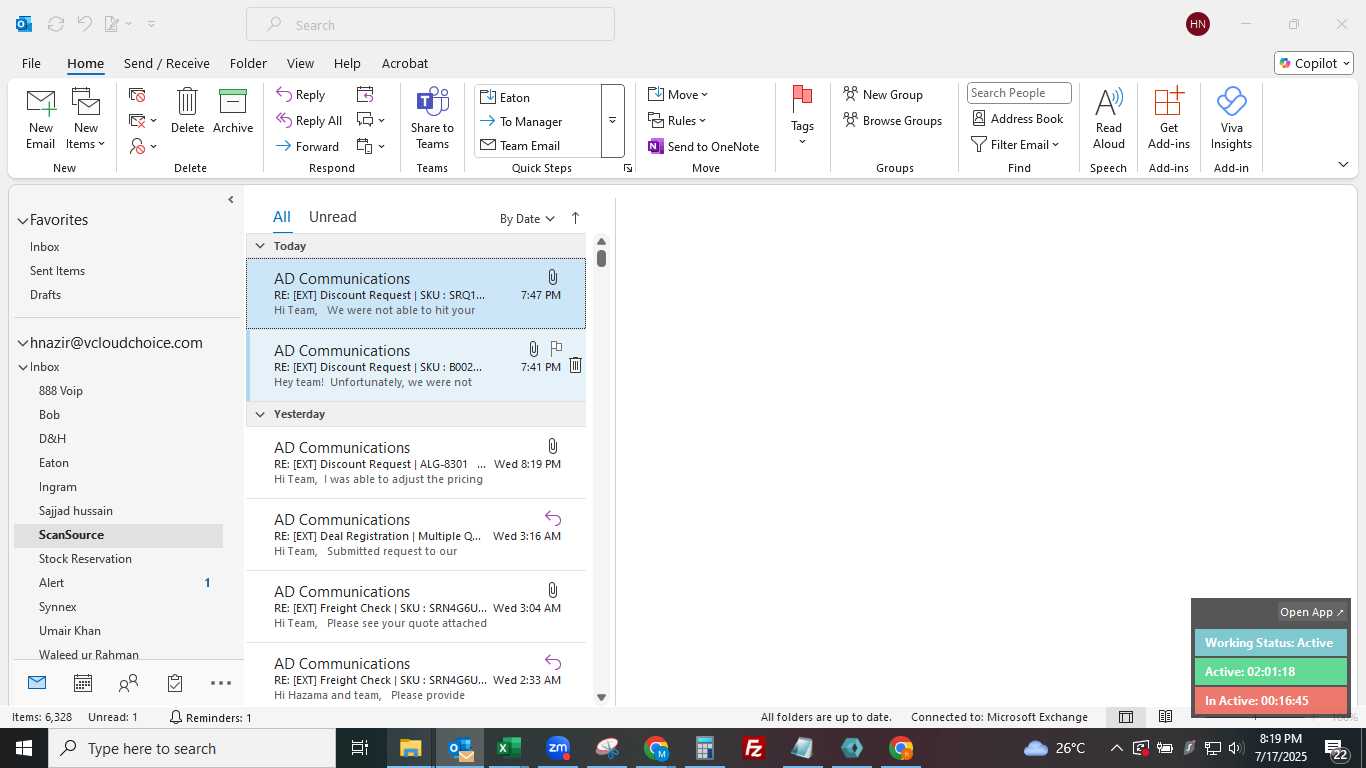Click Send to OneNote

pos(704,146)
